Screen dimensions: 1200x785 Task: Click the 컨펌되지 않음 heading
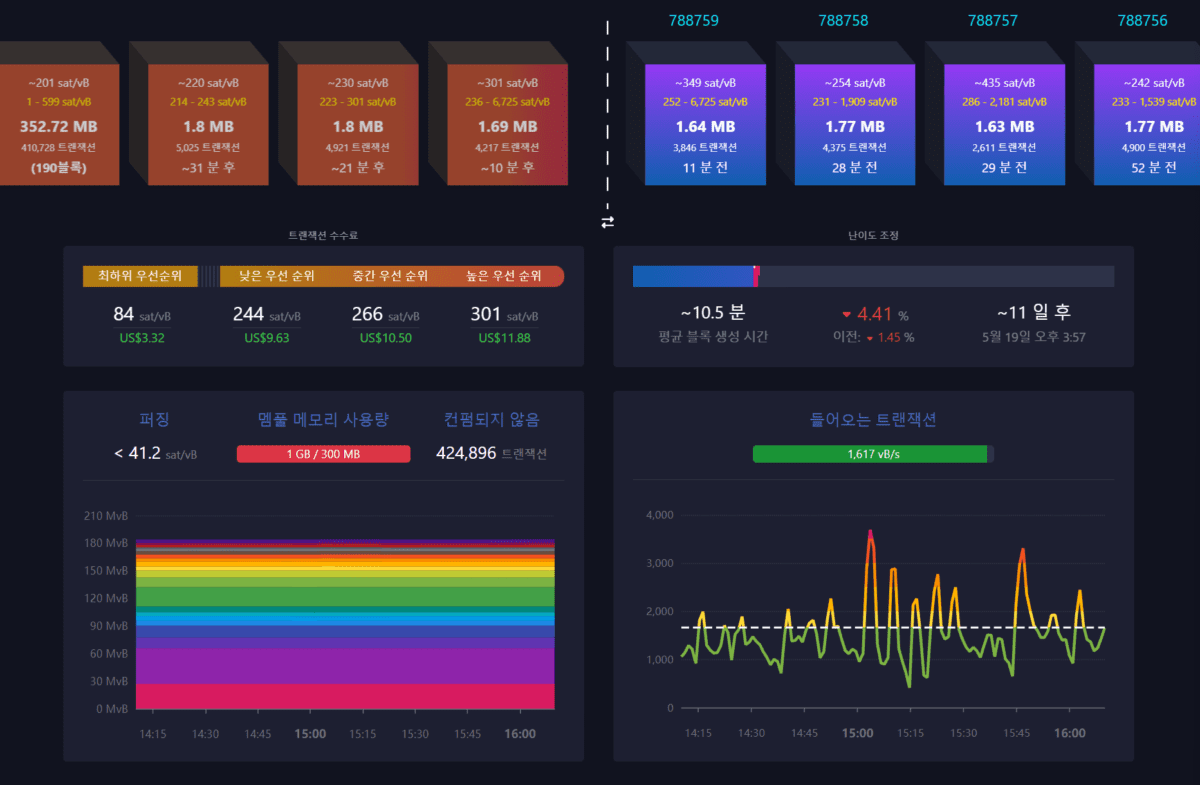click(x=491, y=420)
